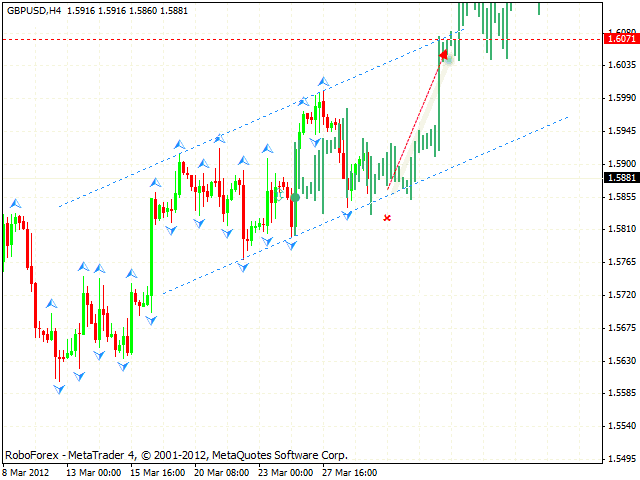This screenshot has height=480, width=640.
Task: Select the blue fractal arrow above the highest March peak
Action: click(x=323, y=80)
